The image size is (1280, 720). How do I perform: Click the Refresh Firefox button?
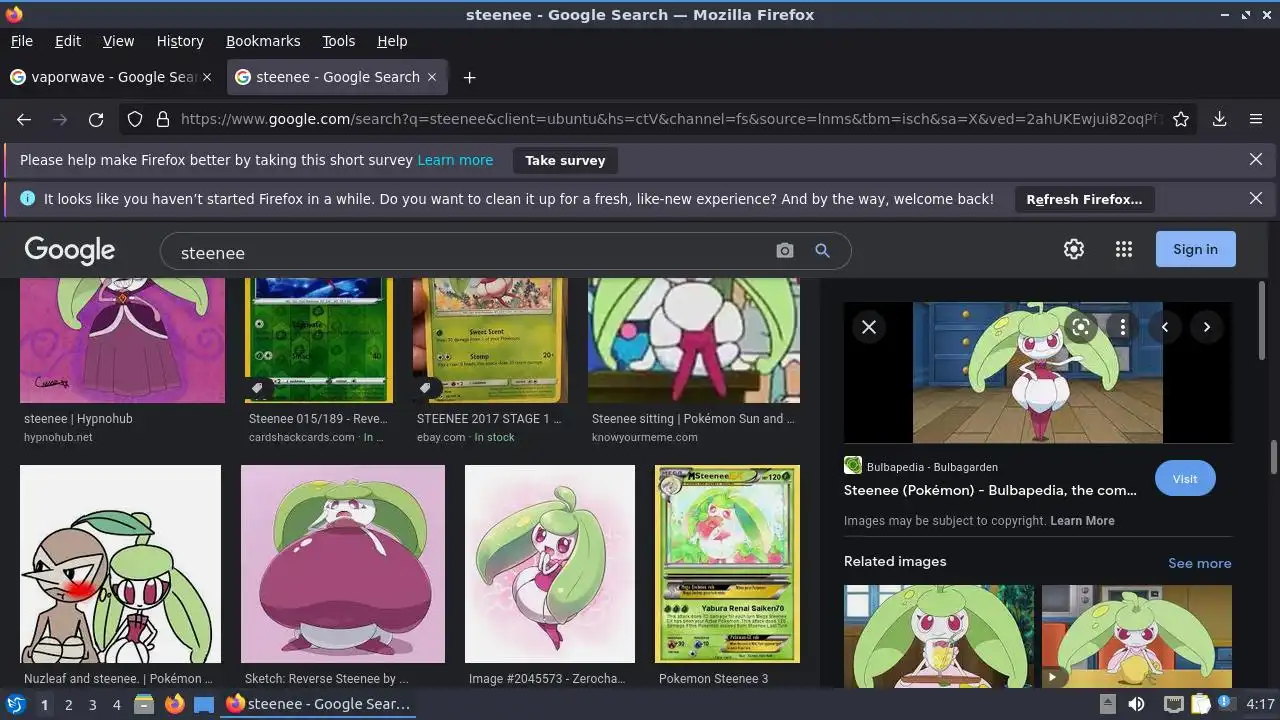point(1084,199)
